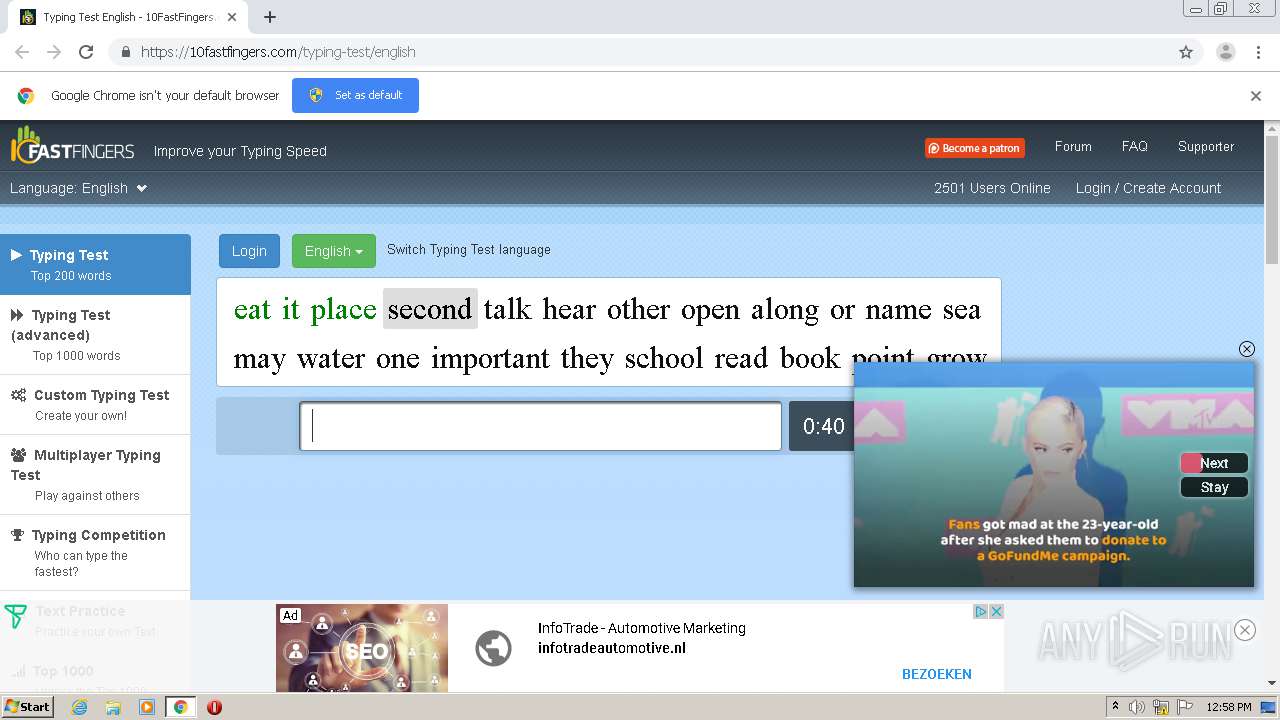
Task: Close the Typing Test English tab
Action: click(232, 17)
